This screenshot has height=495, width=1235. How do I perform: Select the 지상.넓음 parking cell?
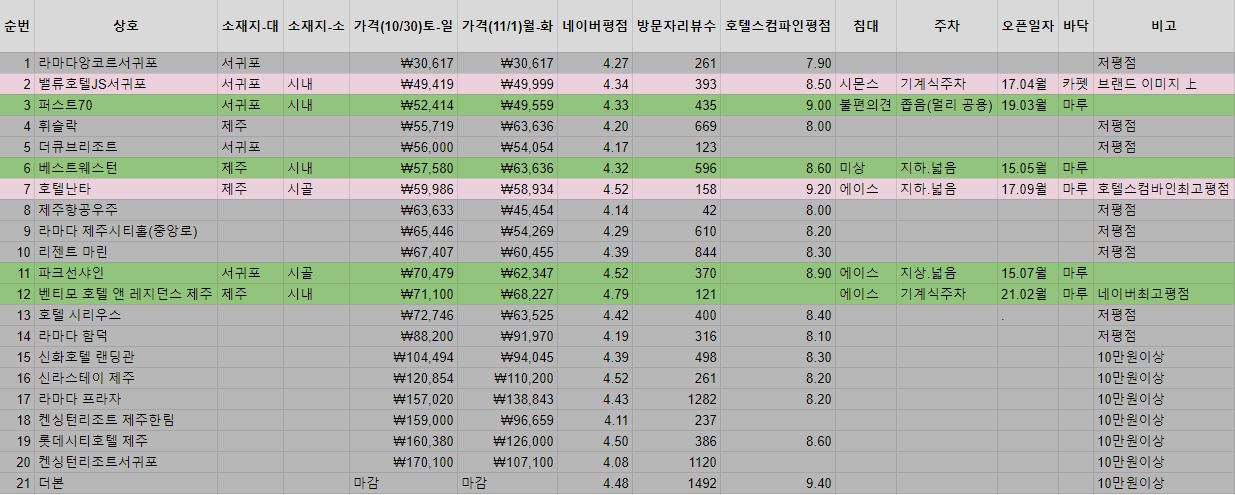point(946,273)
